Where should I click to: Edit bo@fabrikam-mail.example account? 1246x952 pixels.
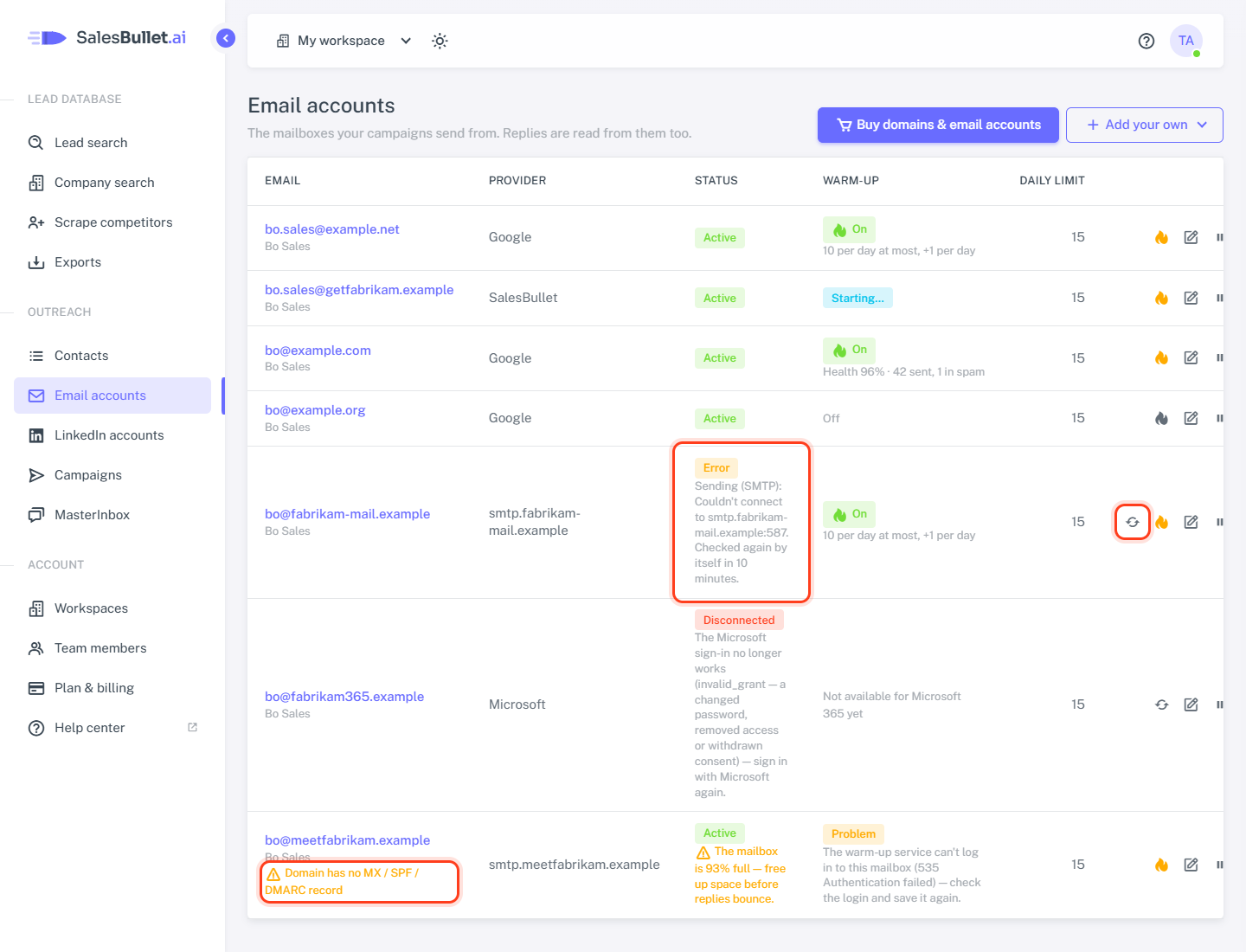point(1191,522)
